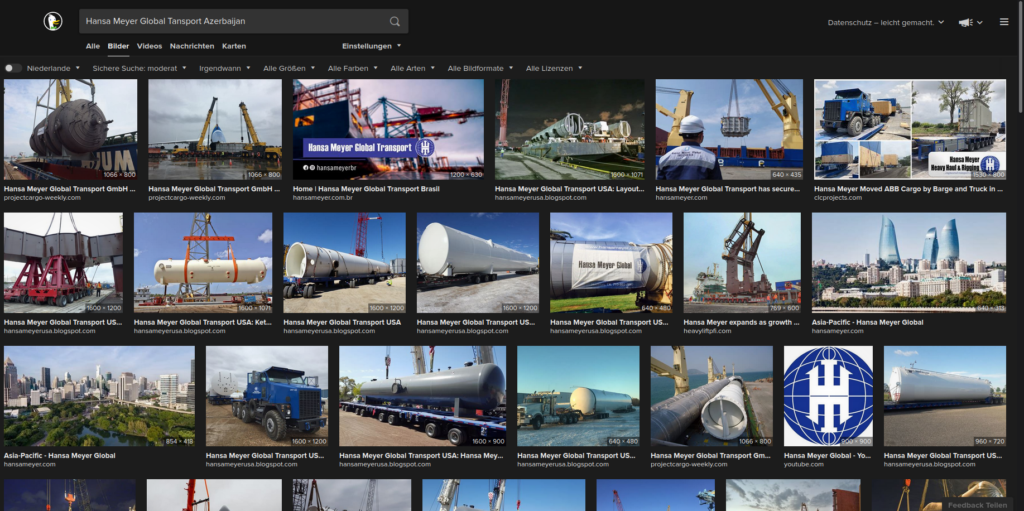
Task: Expand the Niederlande region dropdown
Action: 54,68
